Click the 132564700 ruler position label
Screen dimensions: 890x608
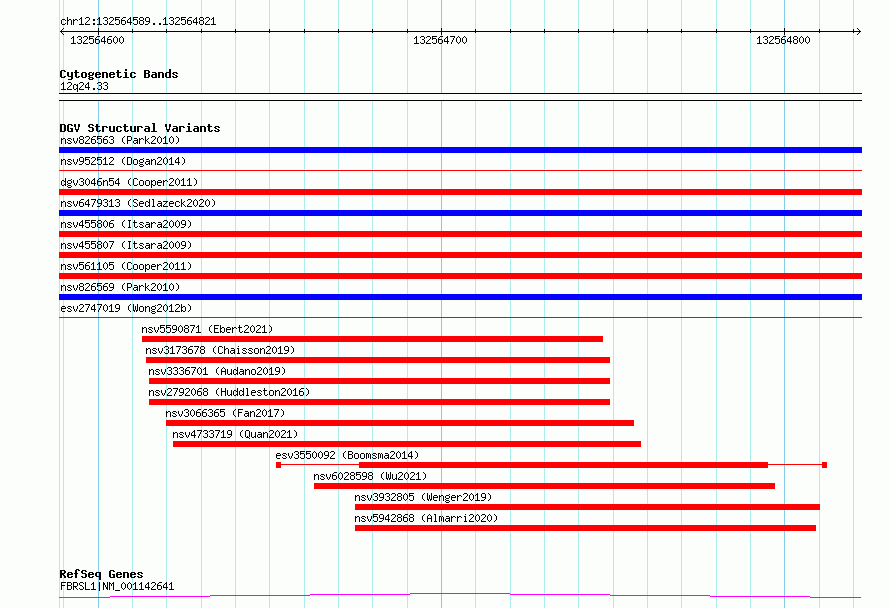tap(440, 40)
